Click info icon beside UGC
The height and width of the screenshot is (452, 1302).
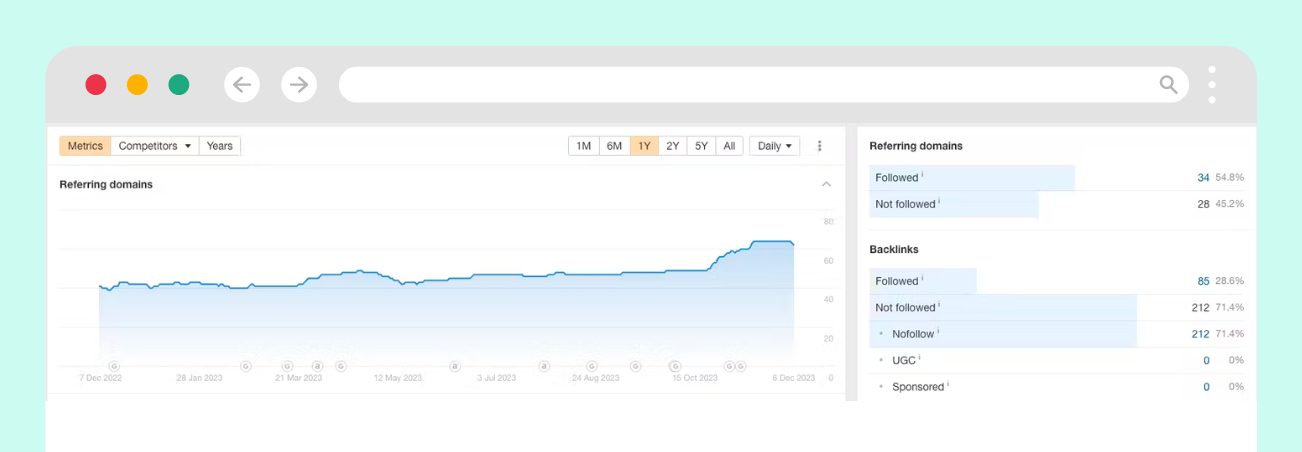pyautogui.click(x=919, y=357)
